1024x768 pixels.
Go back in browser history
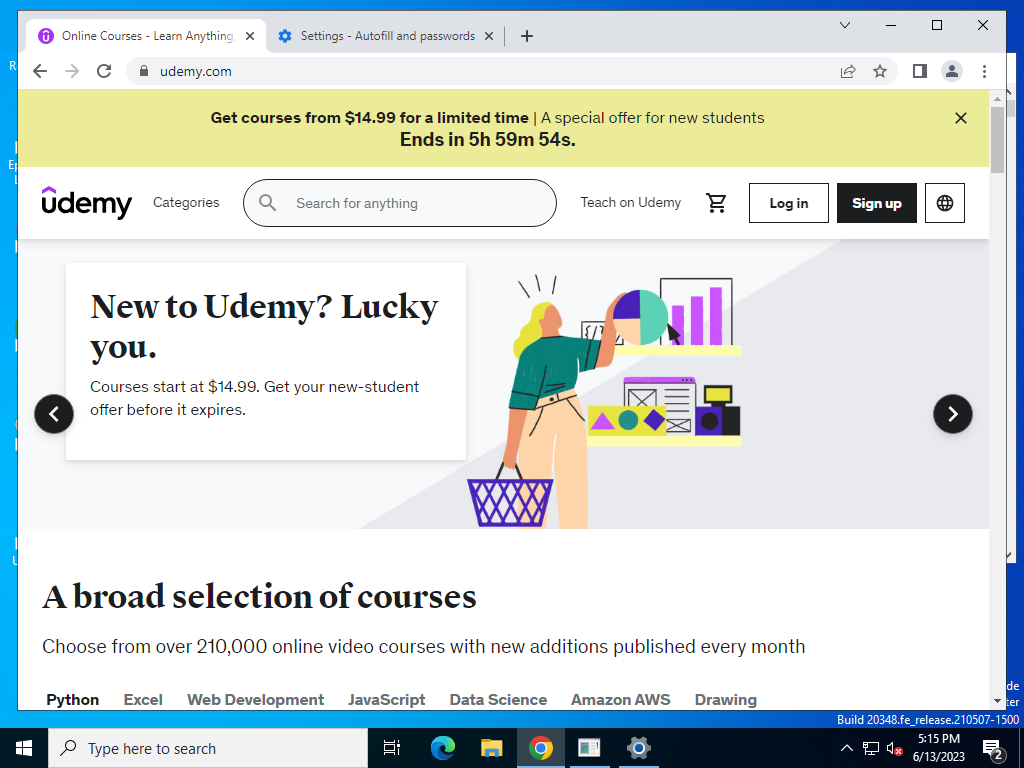[x=40, y=71]
